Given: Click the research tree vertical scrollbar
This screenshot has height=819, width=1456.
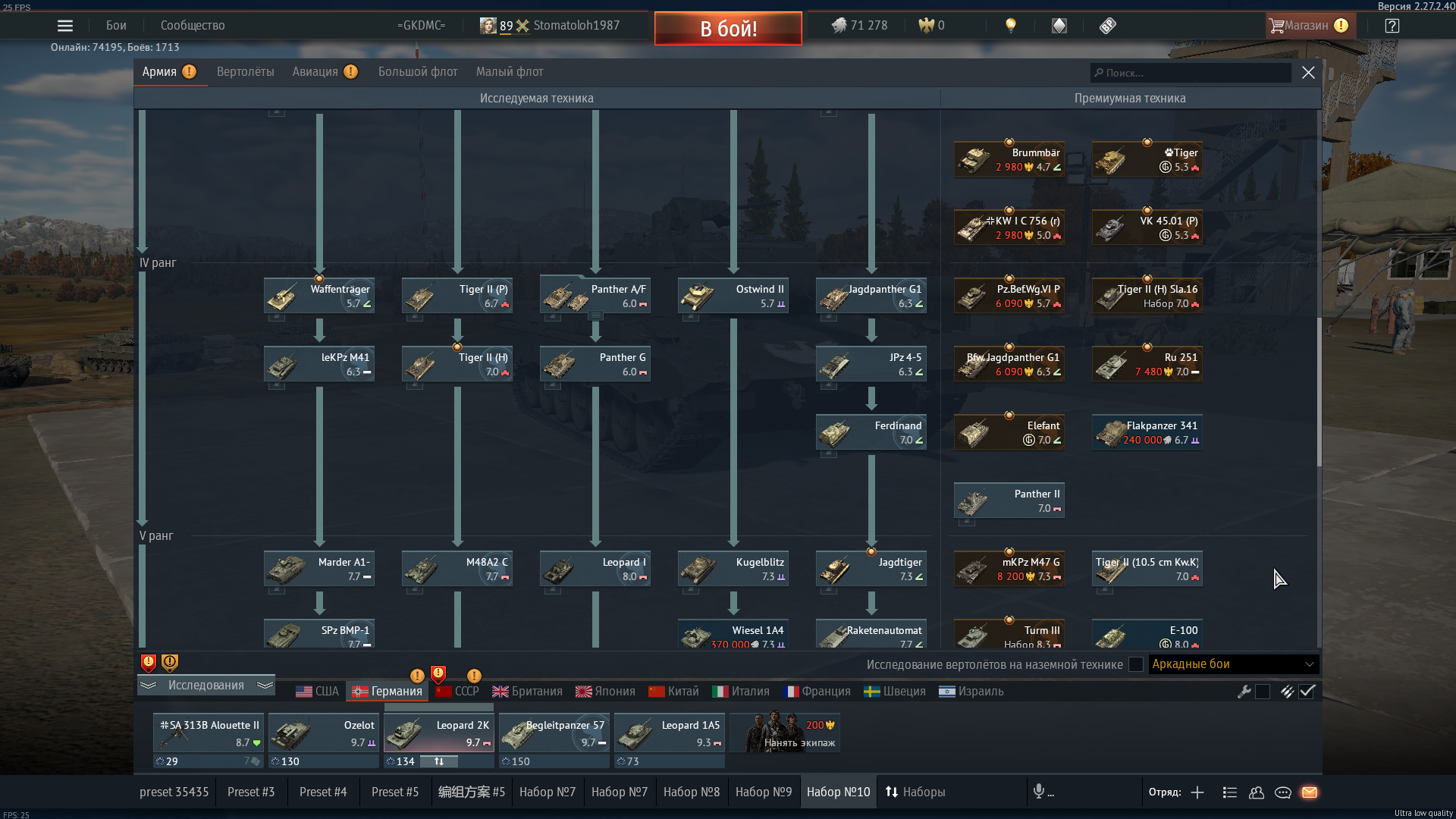Looking at the screenshot, I should click(x=1319, y=391).
